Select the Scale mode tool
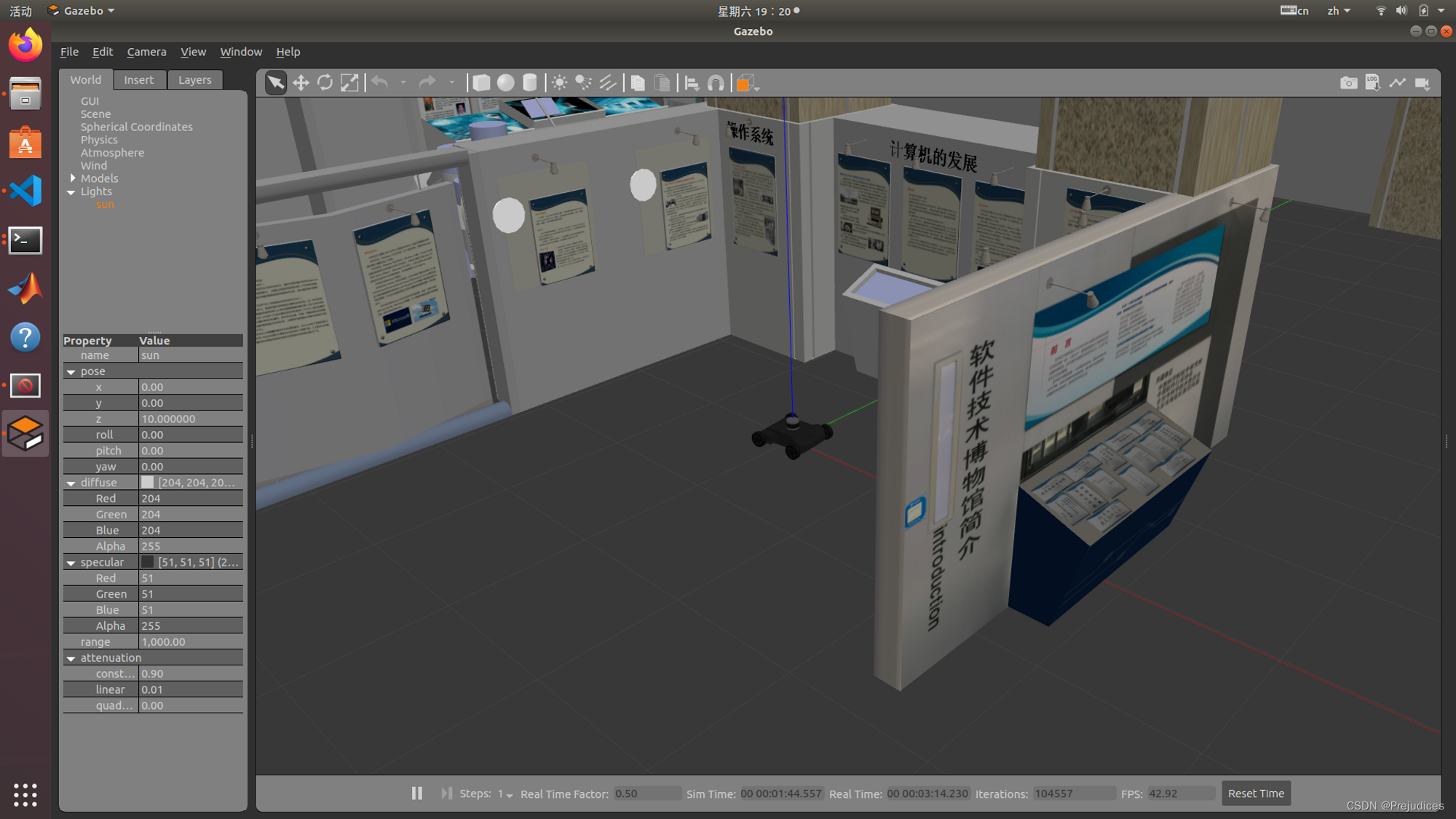1456x819 pixels. click(x=349, y=83)
